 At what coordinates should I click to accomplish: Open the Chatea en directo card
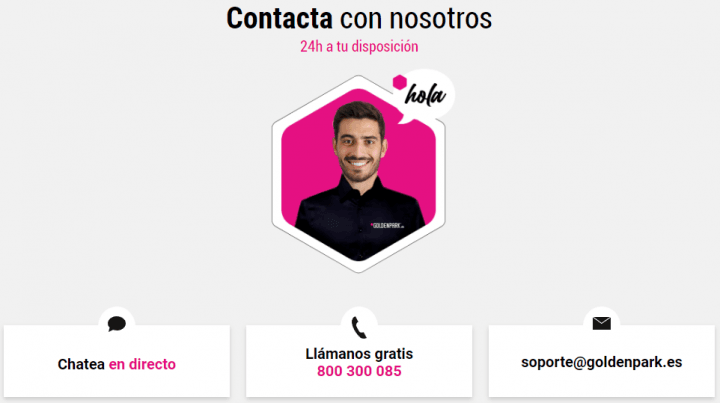pos(117,361)
